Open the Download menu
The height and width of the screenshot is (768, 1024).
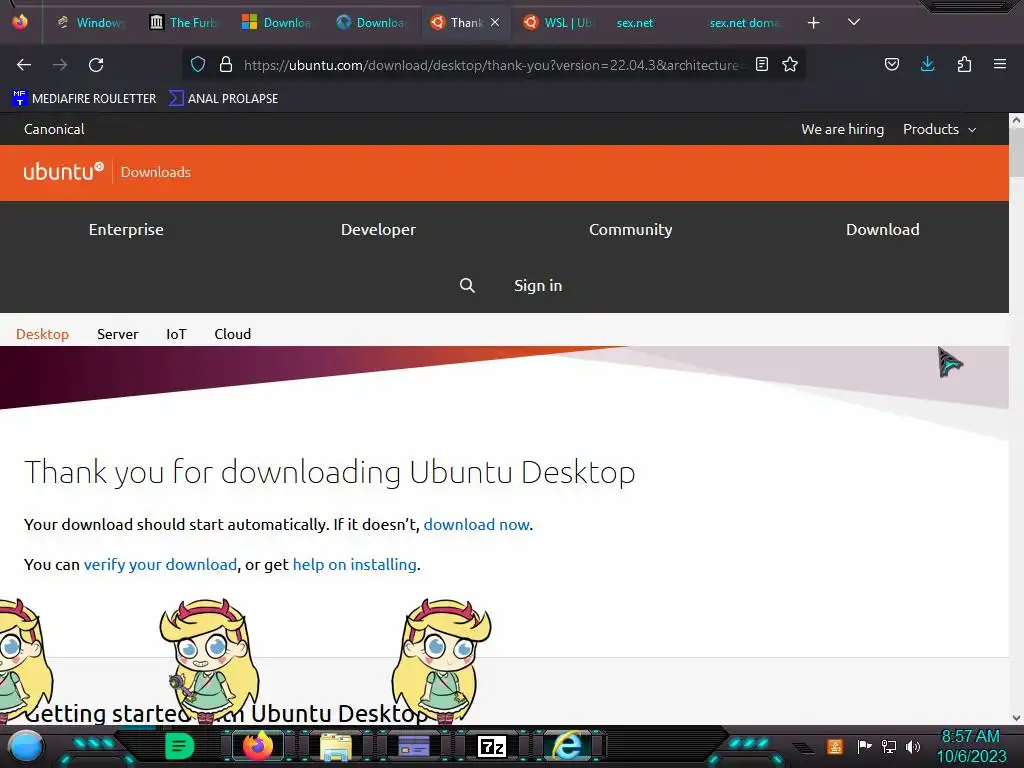click(x=882, y=229)
